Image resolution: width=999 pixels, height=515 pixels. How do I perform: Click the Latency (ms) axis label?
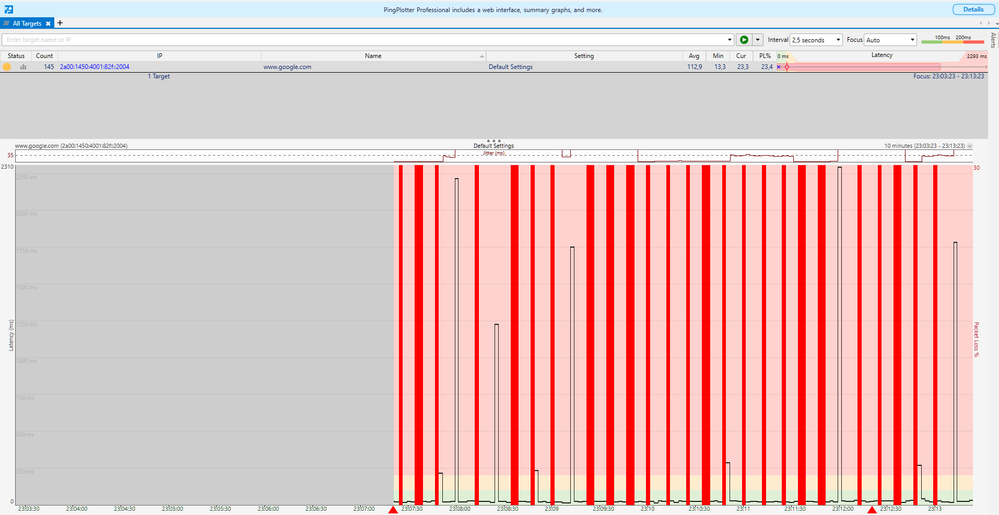[11, 335]
